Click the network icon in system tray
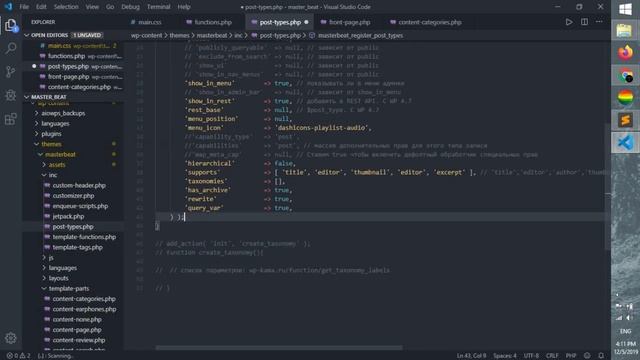Screen dimensions: 640x360 (x=620, y=318)
